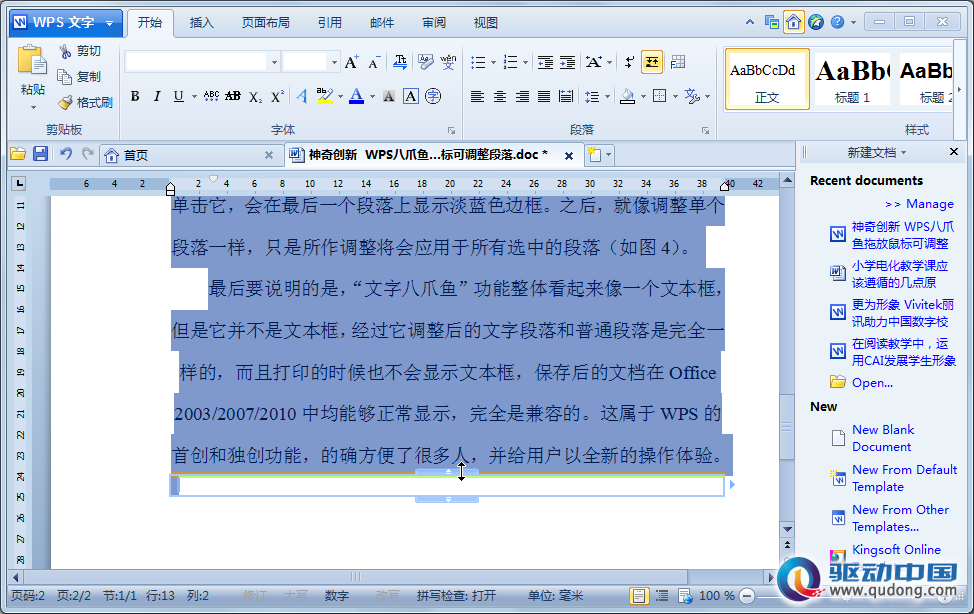Click the paragraph shading bucket icon
Image resolution: width=974 pixels, height=614 pixels.
[627, 96]
